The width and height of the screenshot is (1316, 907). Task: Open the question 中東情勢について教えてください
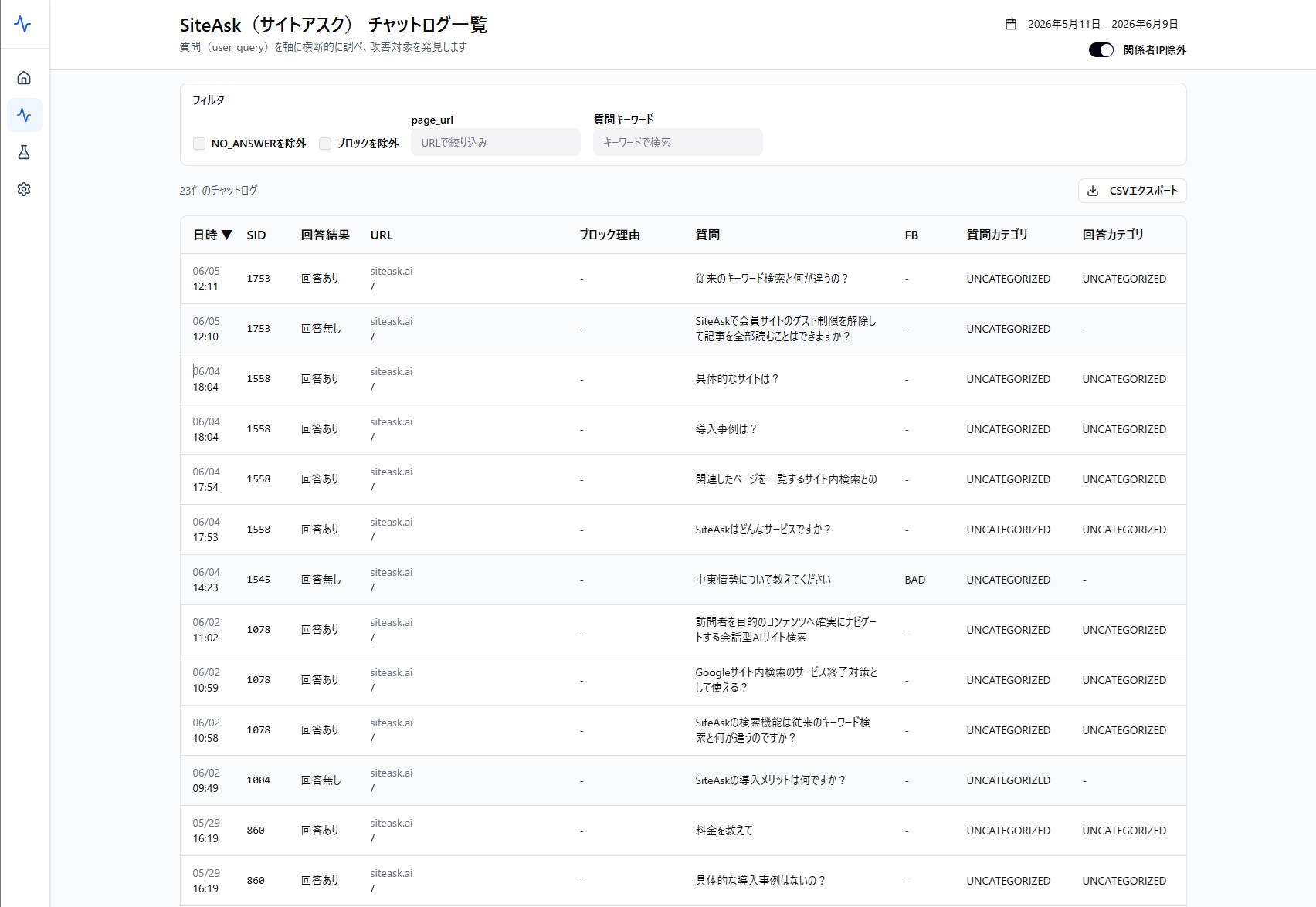[x=763, y=580]
